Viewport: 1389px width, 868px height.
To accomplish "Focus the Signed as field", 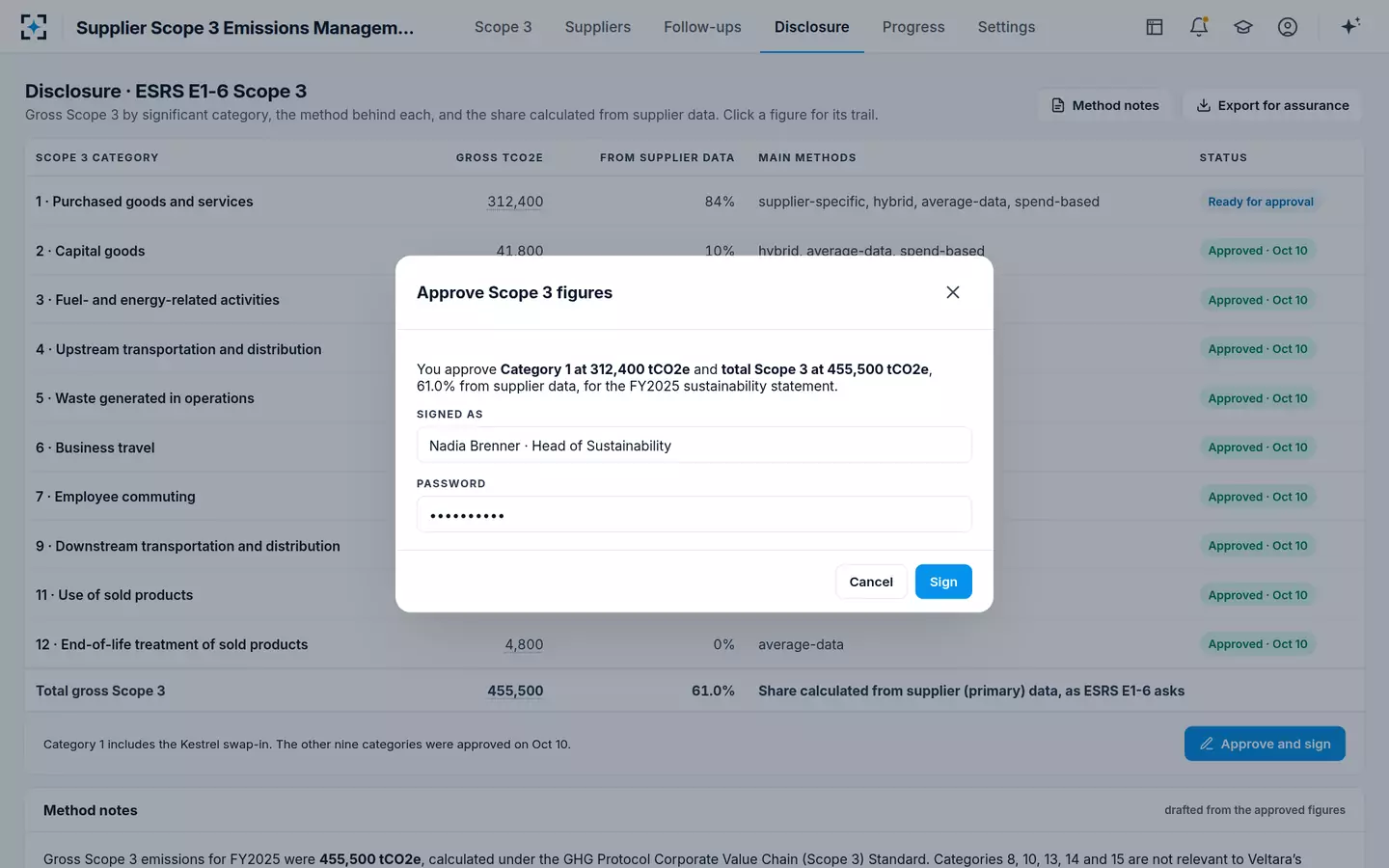I will 694,445.
